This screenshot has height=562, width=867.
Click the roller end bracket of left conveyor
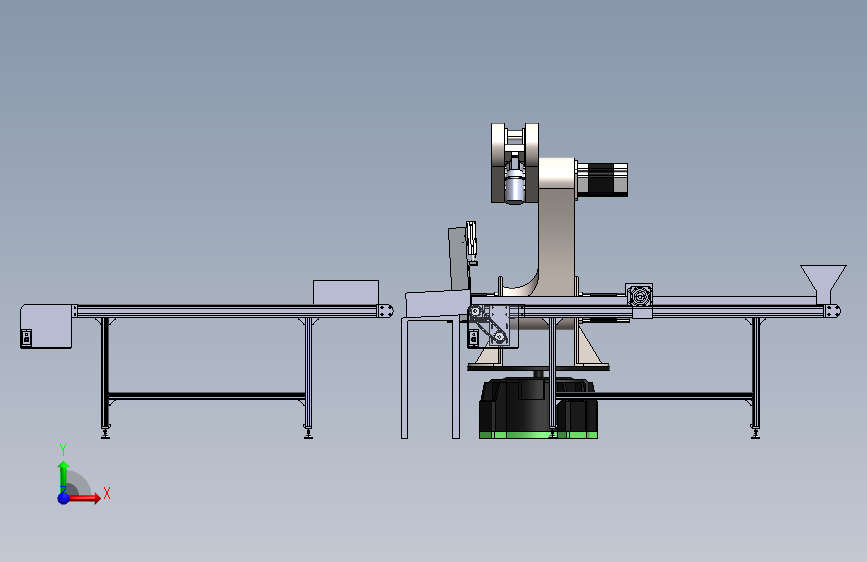(x=385, y=311)
